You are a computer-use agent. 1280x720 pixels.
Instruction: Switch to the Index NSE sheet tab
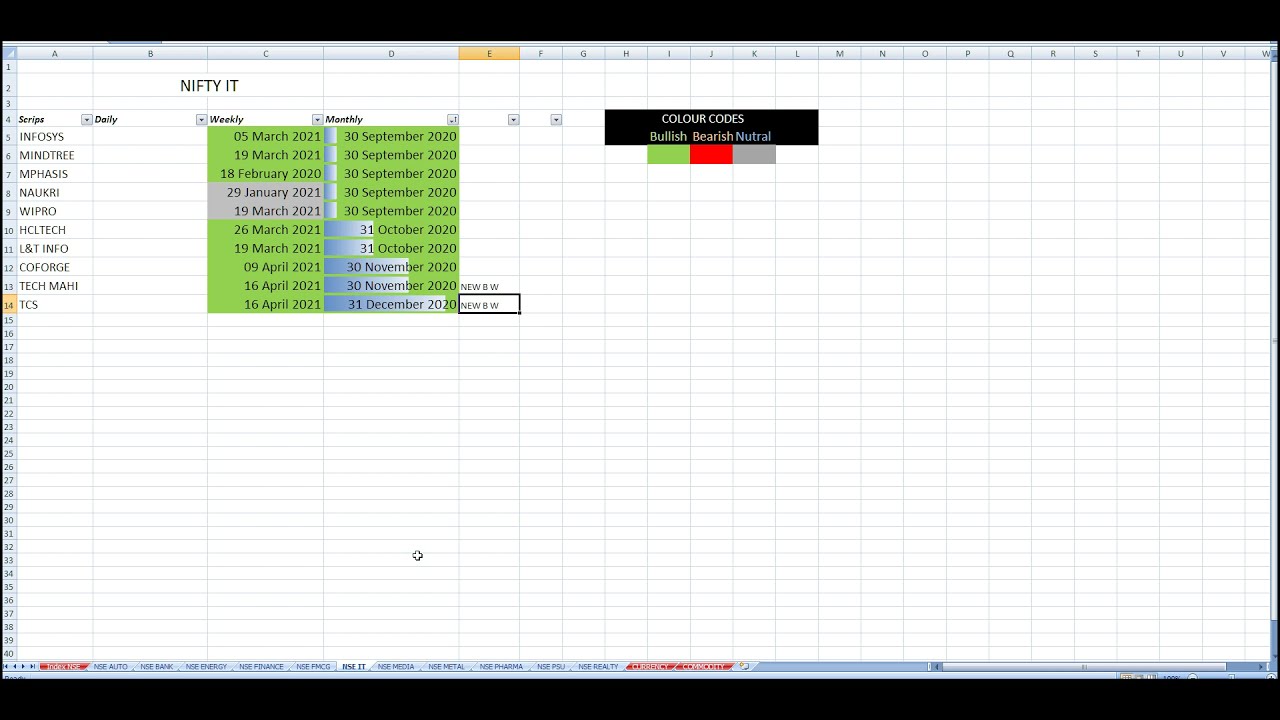(x=62, y=667)
